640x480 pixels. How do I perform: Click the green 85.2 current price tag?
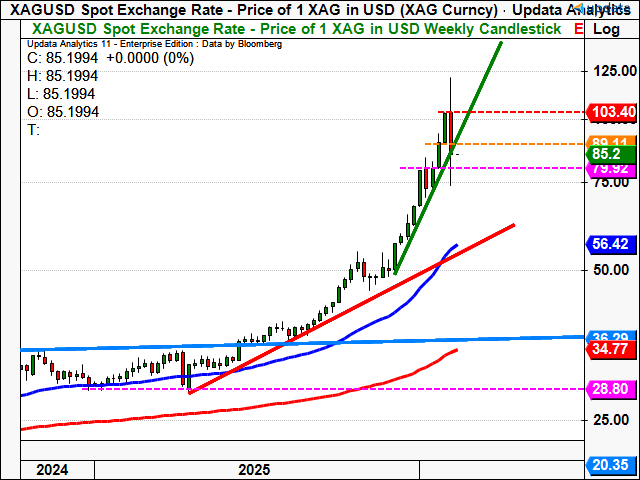tap(608, 154)
